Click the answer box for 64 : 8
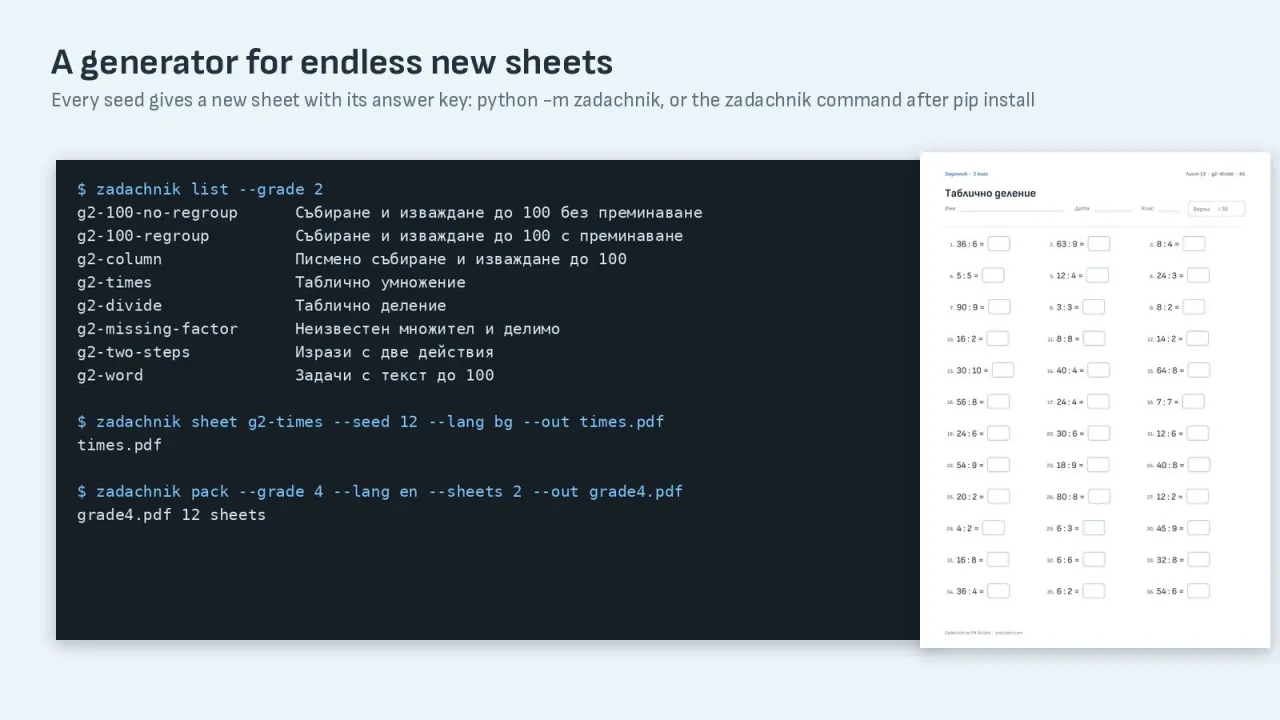Image resolution: width=1280 pixels, height=720 pixels. (x=1199, y=370)
